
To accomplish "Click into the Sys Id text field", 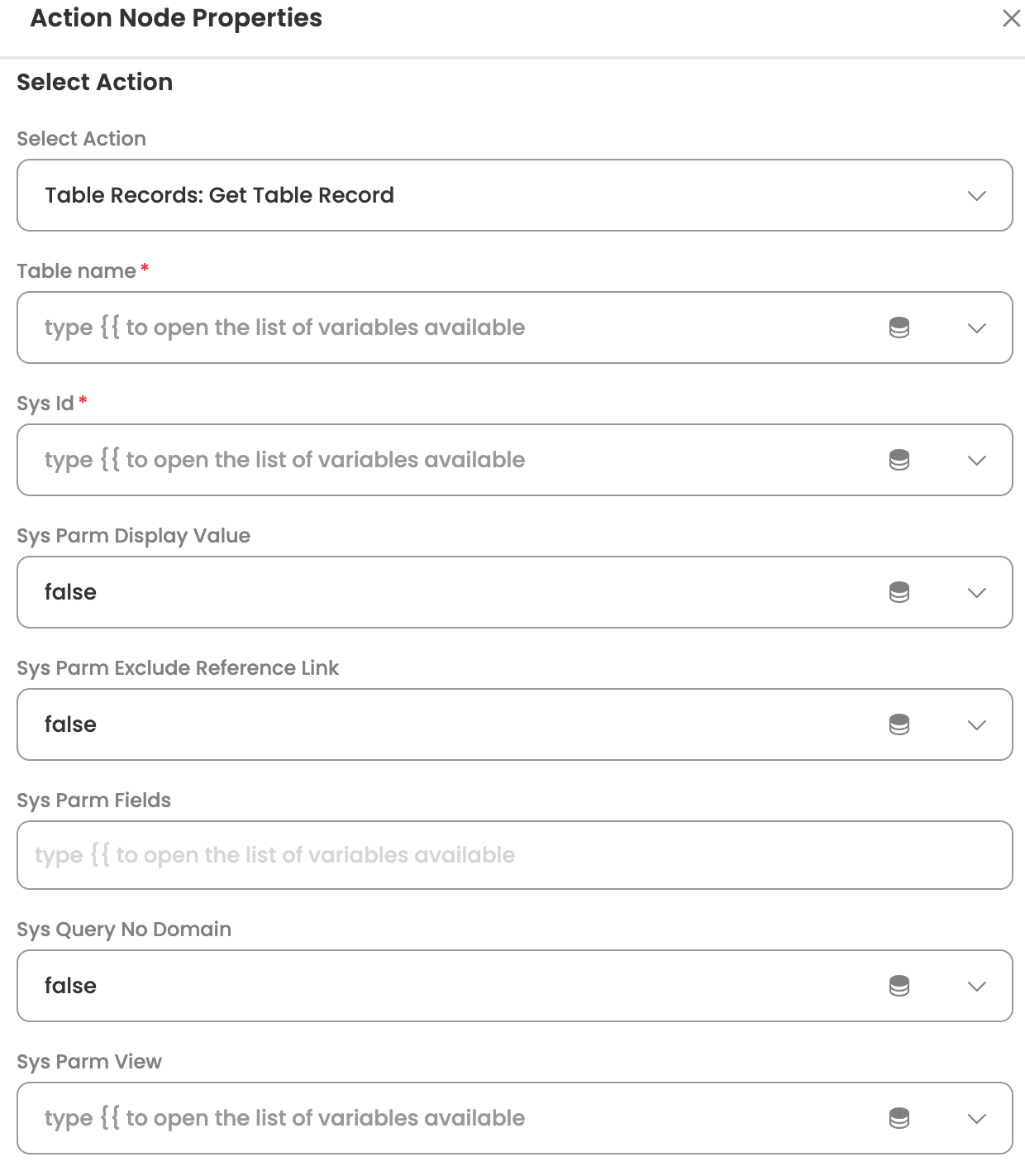I will [413, 460].
